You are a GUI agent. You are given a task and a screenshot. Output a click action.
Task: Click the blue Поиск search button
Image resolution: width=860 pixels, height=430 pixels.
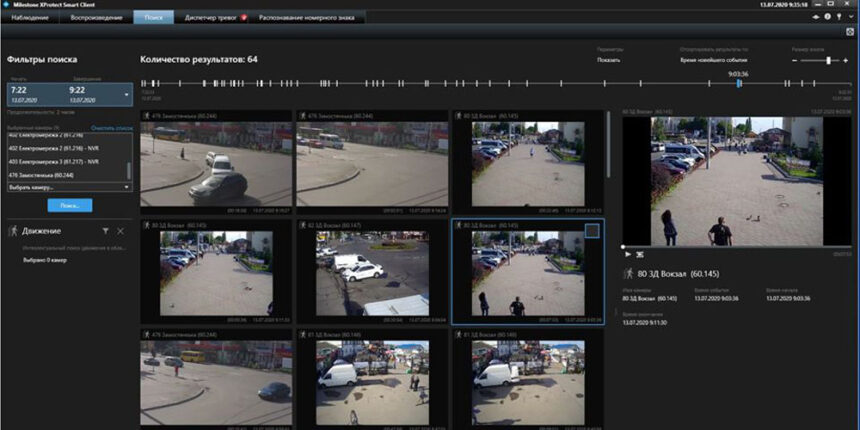point(69,205)
